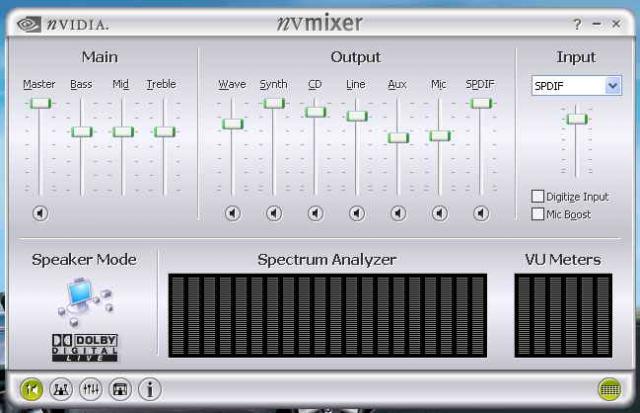Image resolution: width=640 pixels, height=413 pixels.
Task: Click the Mic slider handle
Action: coord(440,135)
